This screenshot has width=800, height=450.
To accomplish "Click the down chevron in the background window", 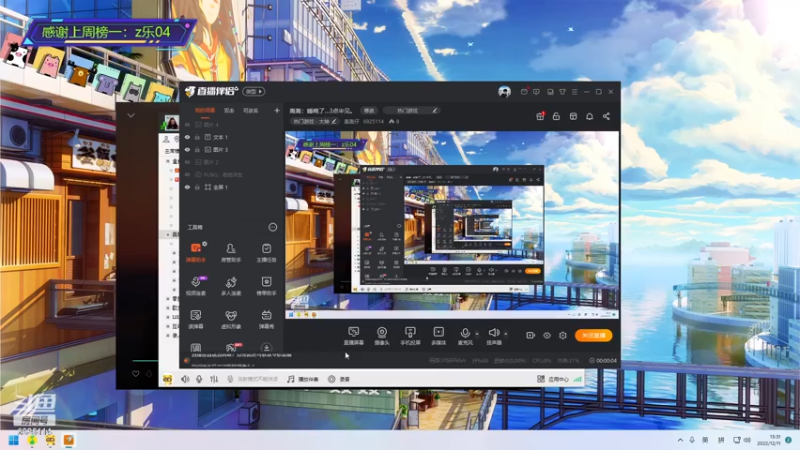I will tap(131, 115).
